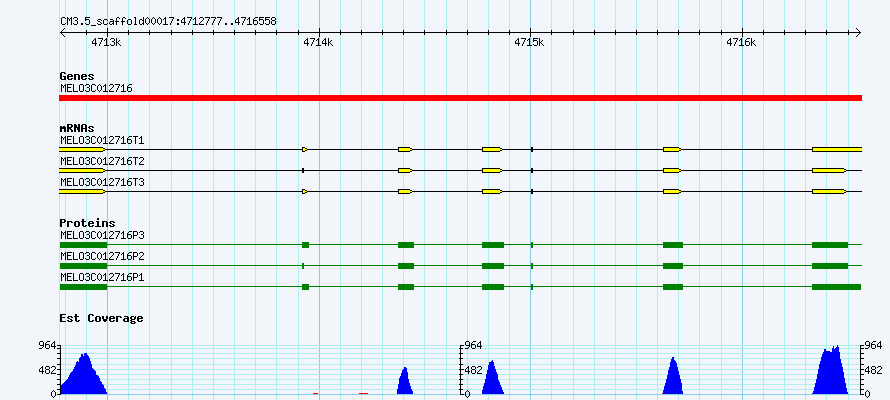This screenshot has width=890, height=400.
Task: Click the blue coverage peak just before 4715k
Action: pyautogui.click(x=492, y=379)
